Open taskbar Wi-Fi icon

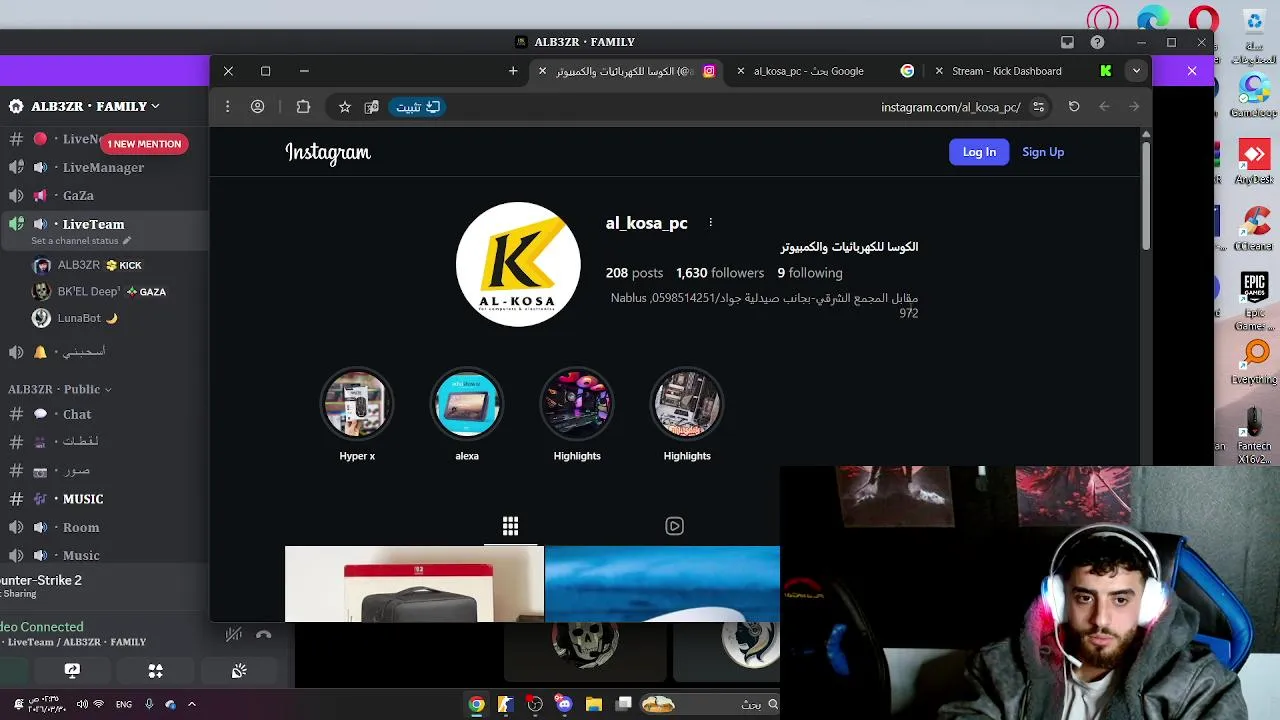pyautogui.click(x=98, y=704)
